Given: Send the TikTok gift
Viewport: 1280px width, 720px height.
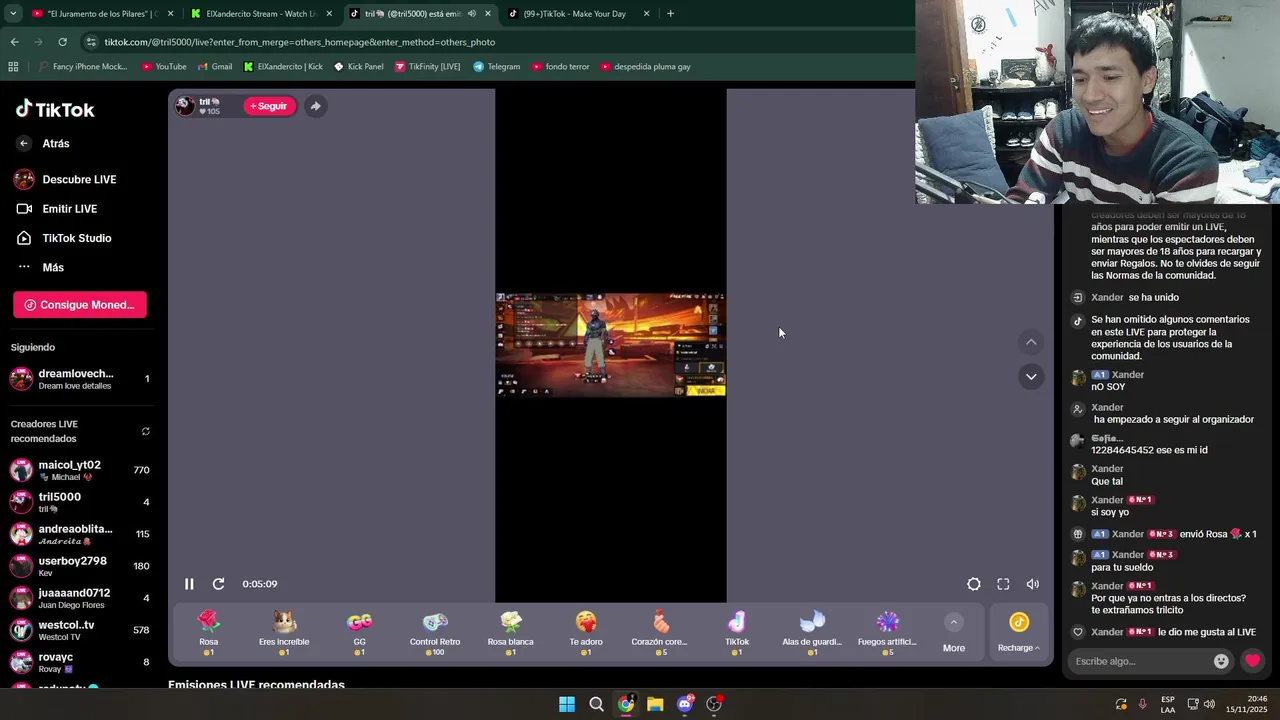Looking at the screenshot, I should click(x=737, y=633).
